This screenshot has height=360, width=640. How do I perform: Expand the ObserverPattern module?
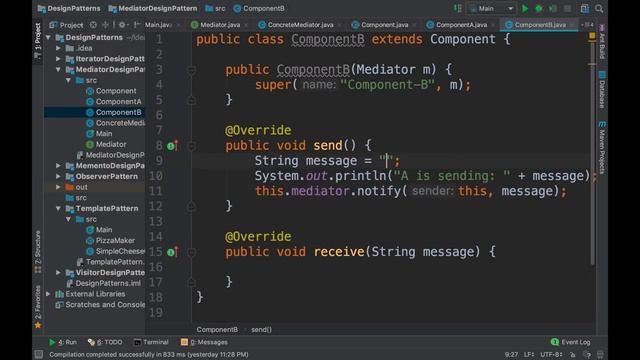[58, 176]
